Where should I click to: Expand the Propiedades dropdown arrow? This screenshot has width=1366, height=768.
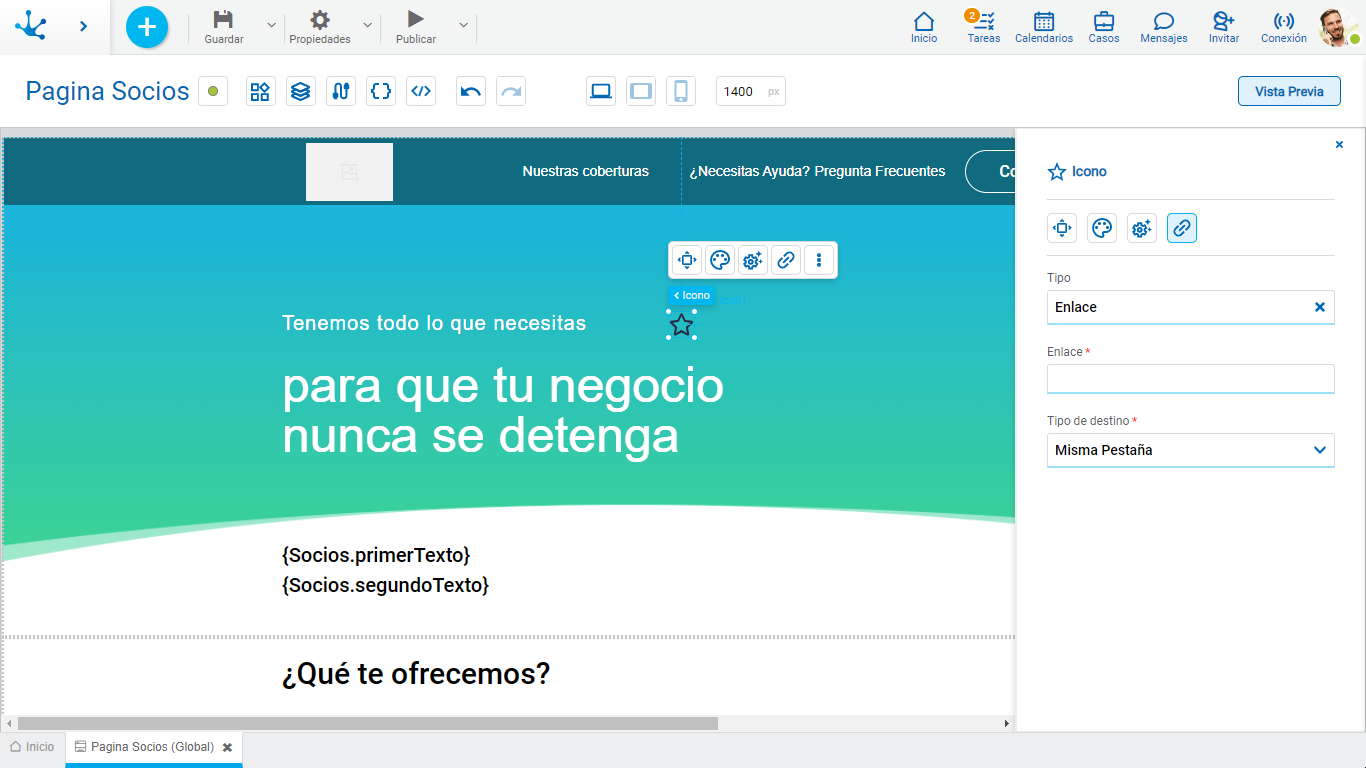click(367, 25)
